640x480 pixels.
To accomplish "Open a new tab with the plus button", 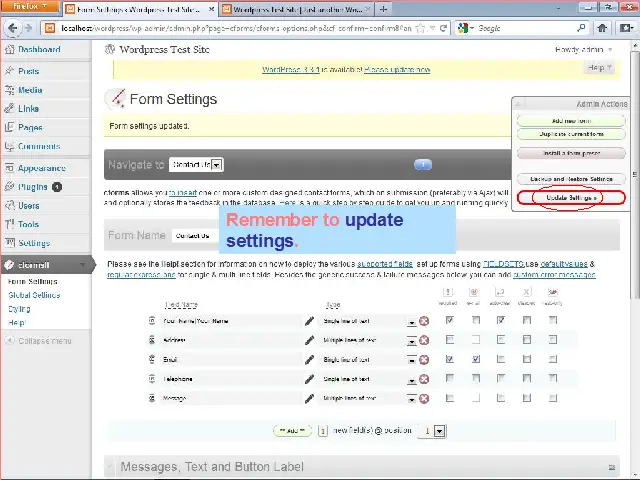I will point(383,9).
